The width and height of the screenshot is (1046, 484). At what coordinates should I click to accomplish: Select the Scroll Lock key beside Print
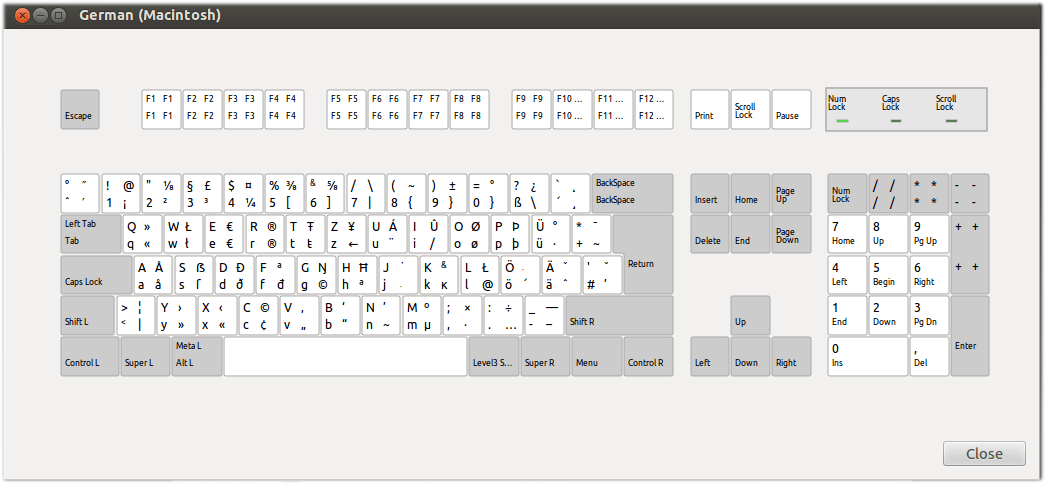pos(750,109)
